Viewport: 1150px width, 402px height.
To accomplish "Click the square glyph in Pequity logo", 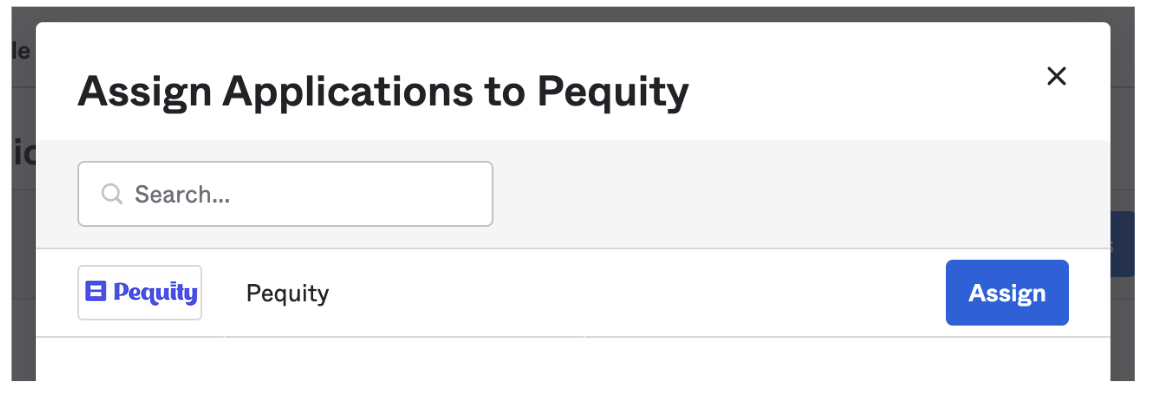I will tap(96, 291).
